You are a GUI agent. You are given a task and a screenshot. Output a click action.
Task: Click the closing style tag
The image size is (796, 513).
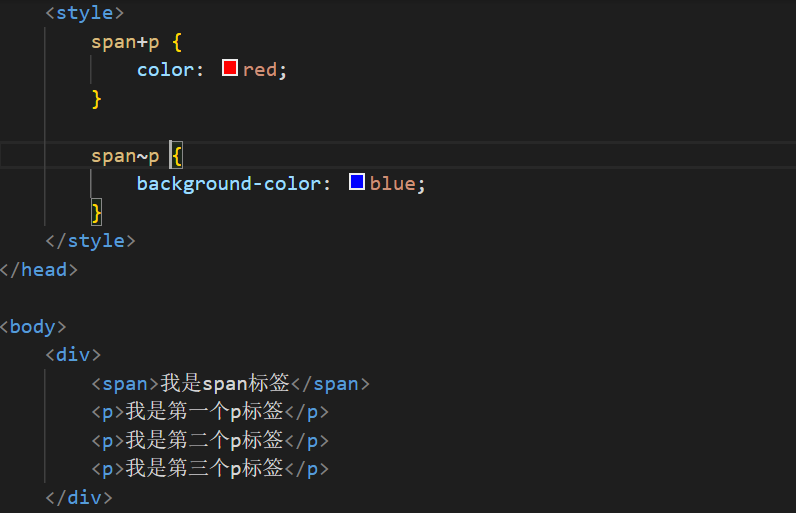point(90,241)
